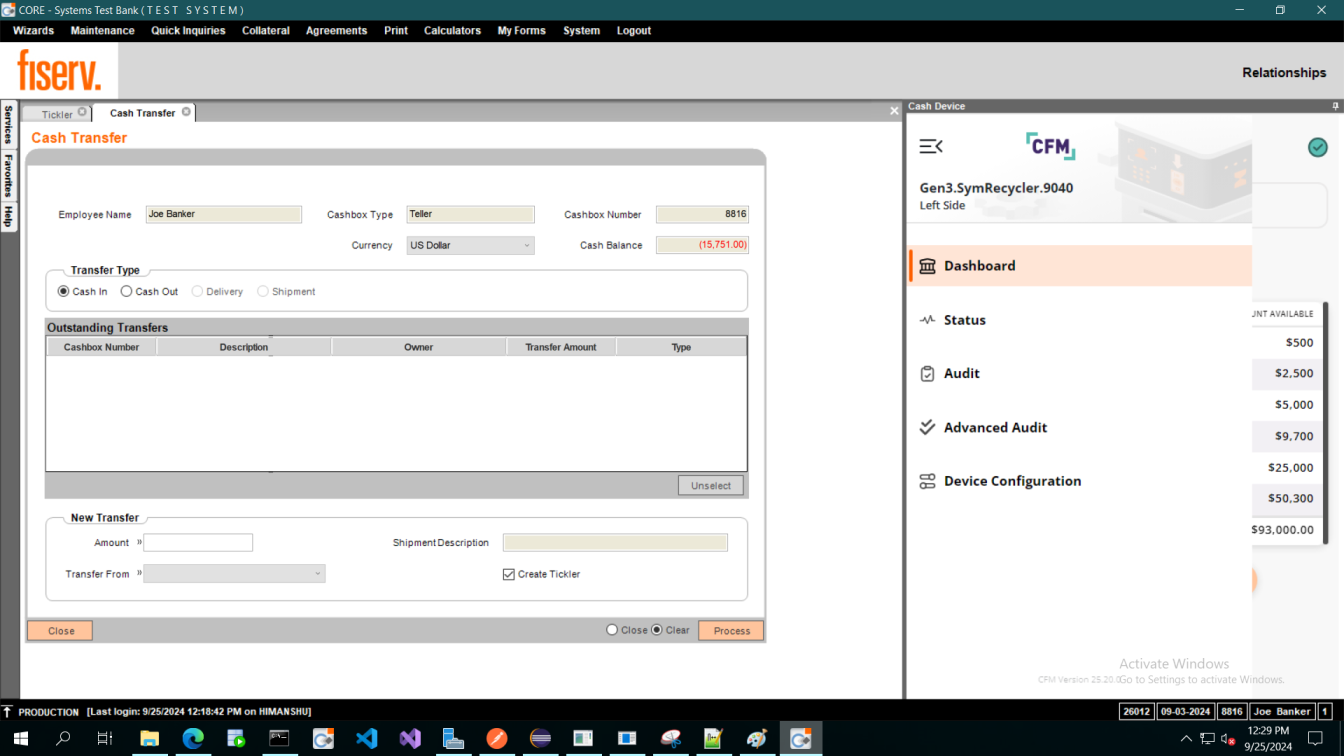Open the Audit clipboard icon
Viewport: 1344px width, 756px height.
(927, 374)
